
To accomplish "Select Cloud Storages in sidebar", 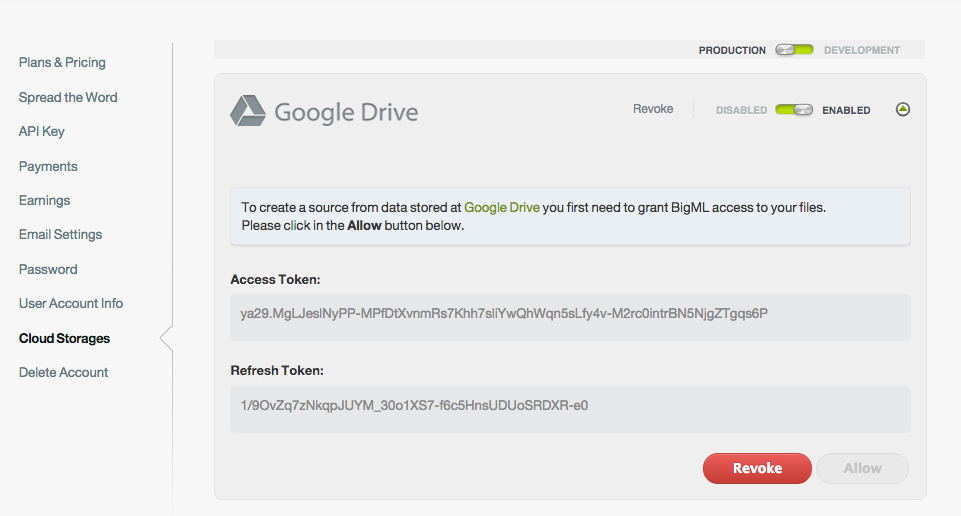I will point(65,339).
